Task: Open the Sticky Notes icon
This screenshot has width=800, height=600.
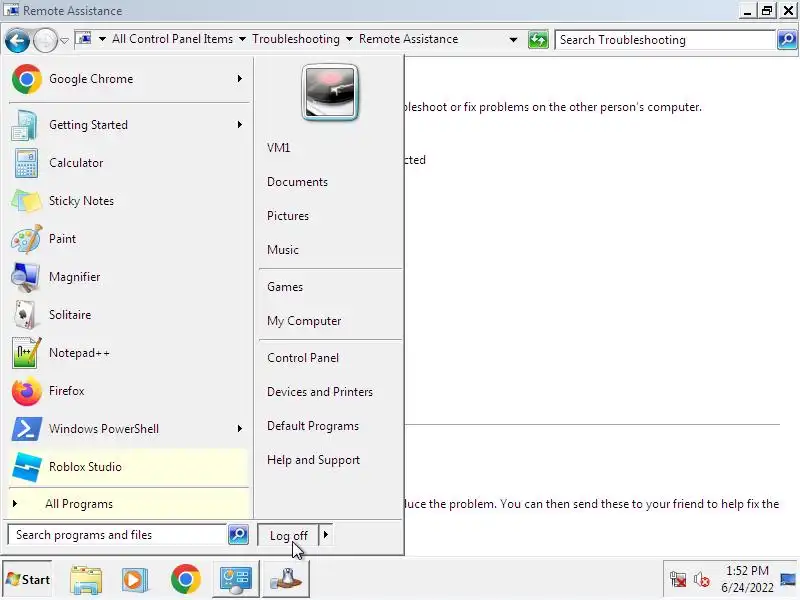Action: (27, 201)
